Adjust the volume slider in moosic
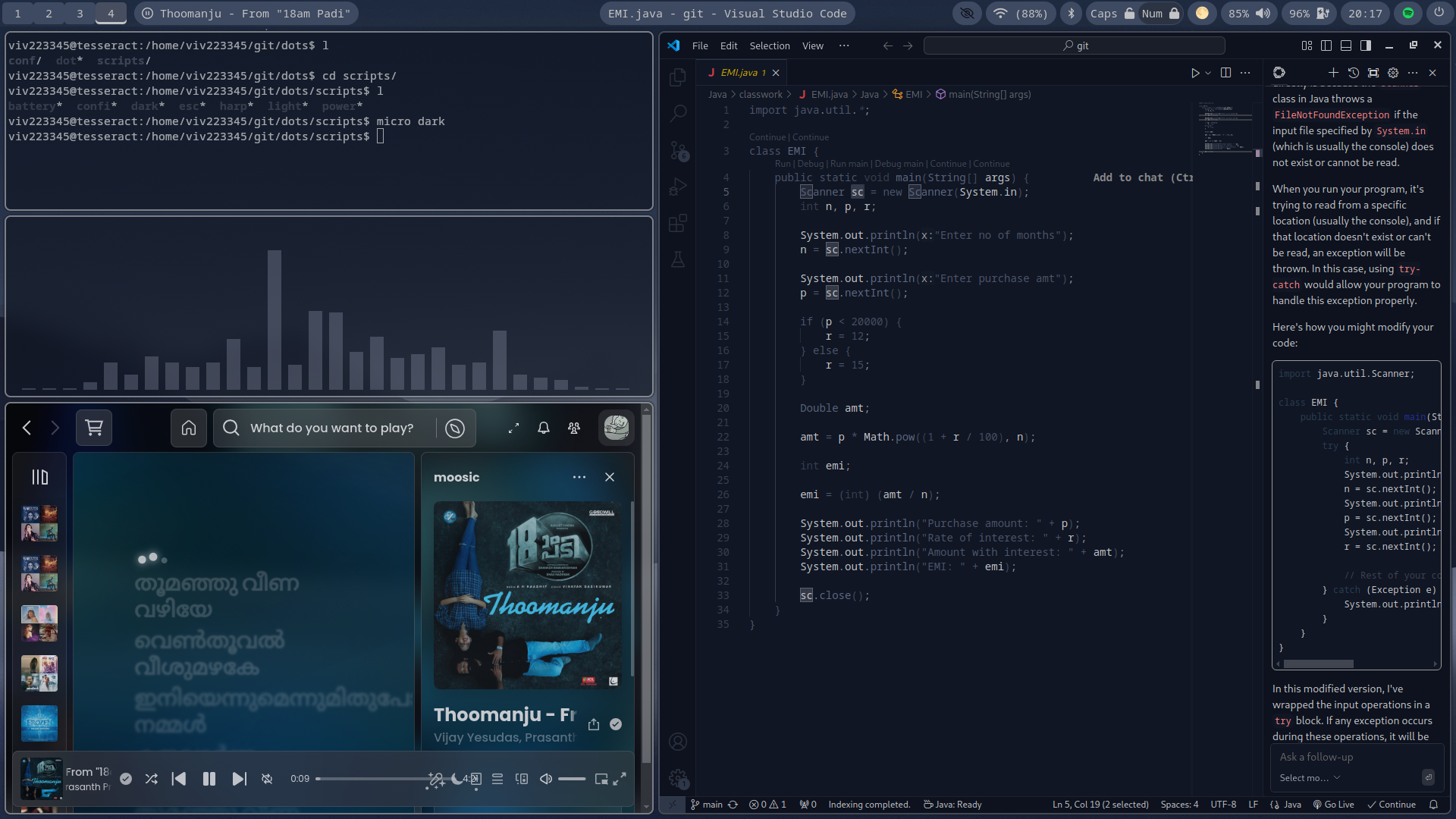1456x819 pixels. click(x=573, y=779)
